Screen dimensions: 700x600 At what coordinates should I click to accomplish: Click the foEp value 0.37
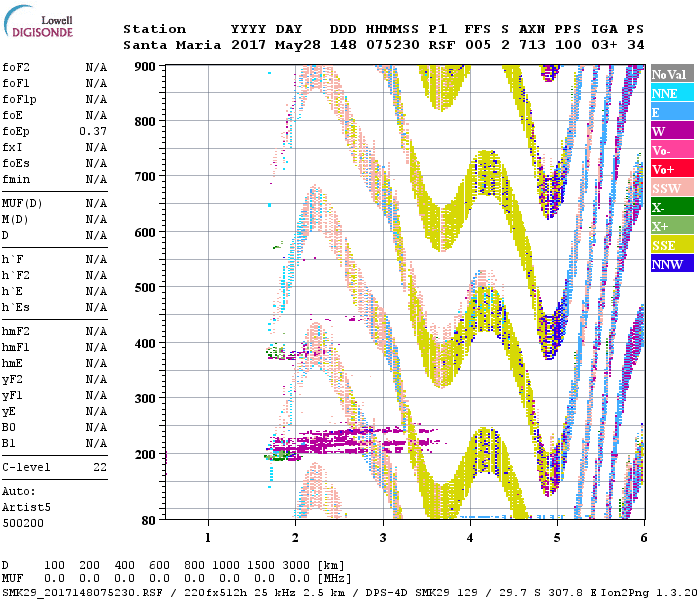tap(93, 131)
